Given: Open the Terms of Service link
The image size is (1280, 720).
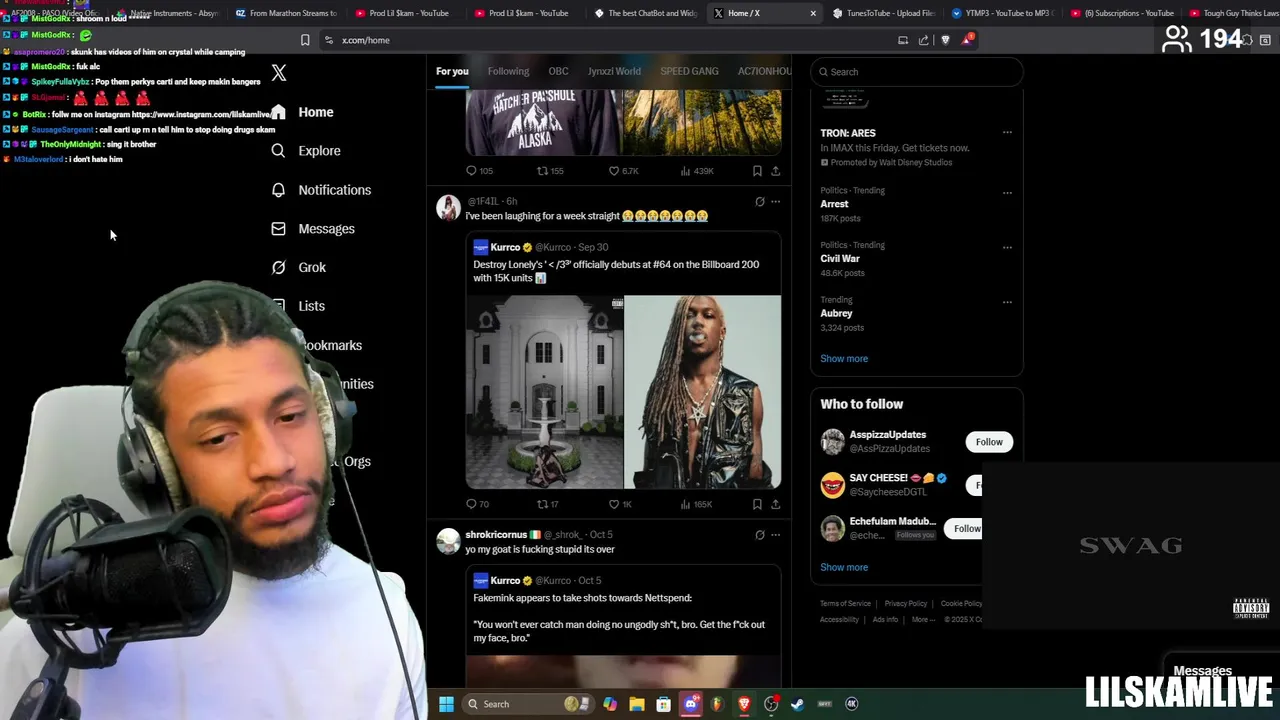Looking at the screenshot, I should point(845,604).
